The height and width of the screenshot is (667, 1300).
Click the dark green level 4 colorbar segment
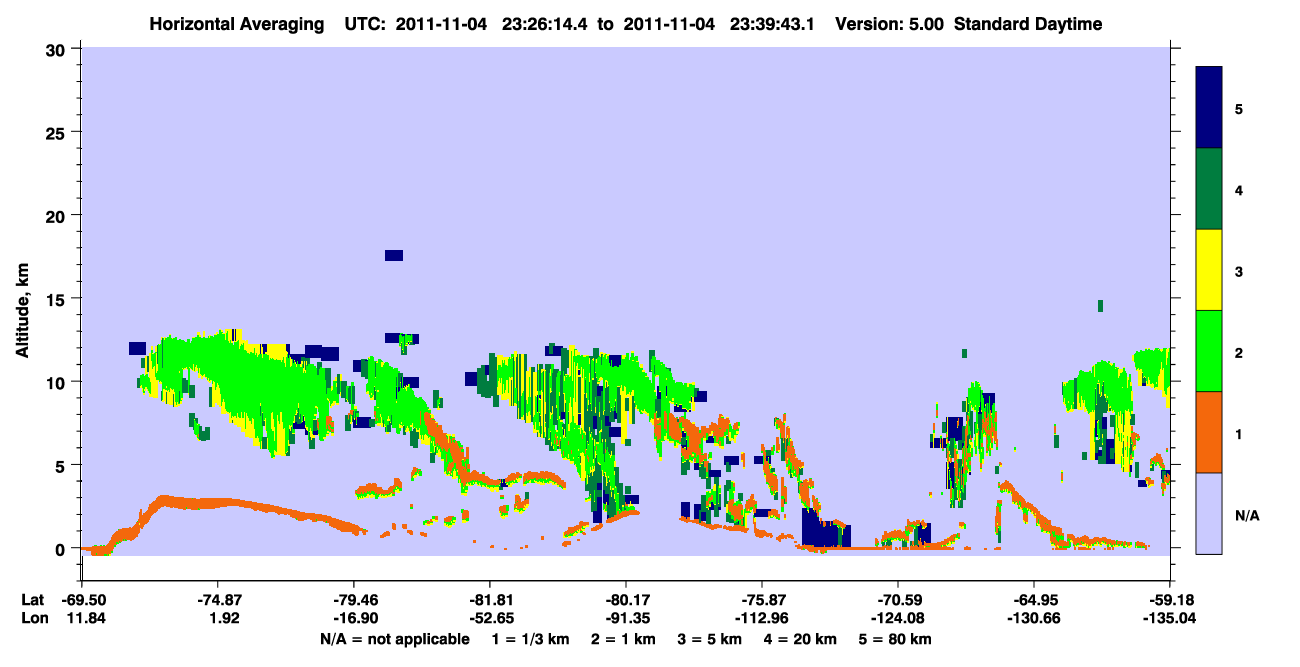click(x=1209, y=189)
